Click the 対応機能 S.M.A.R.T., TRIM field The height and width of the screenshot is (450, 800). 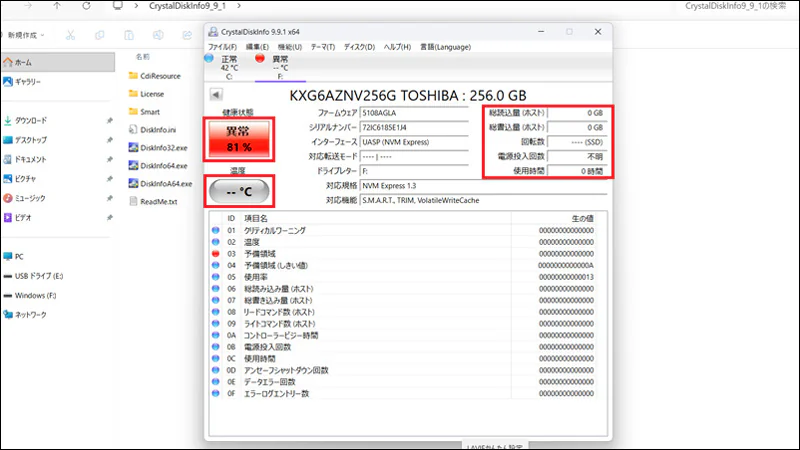[483, 201]
